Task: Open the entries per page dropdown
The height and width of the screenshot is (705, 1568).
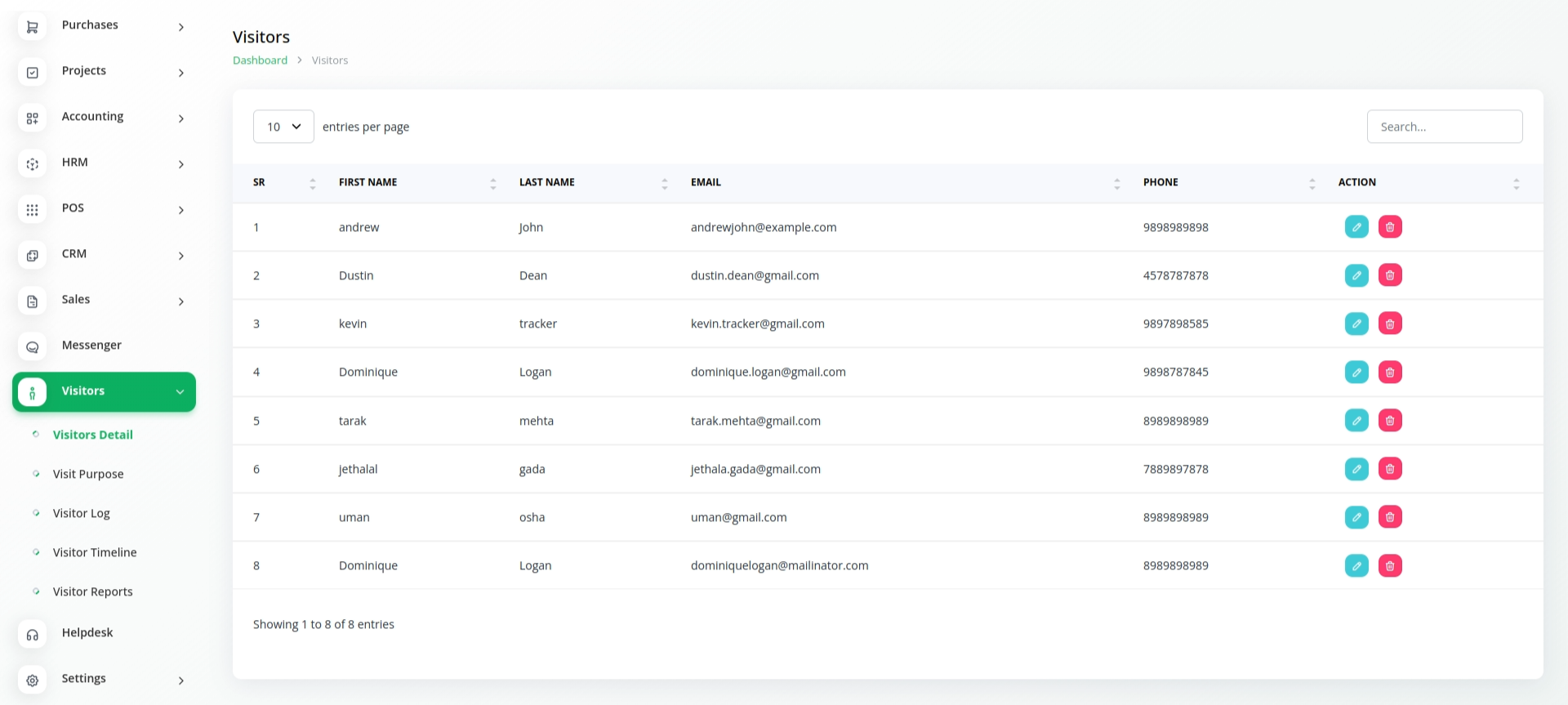Action: pos(283,127)
